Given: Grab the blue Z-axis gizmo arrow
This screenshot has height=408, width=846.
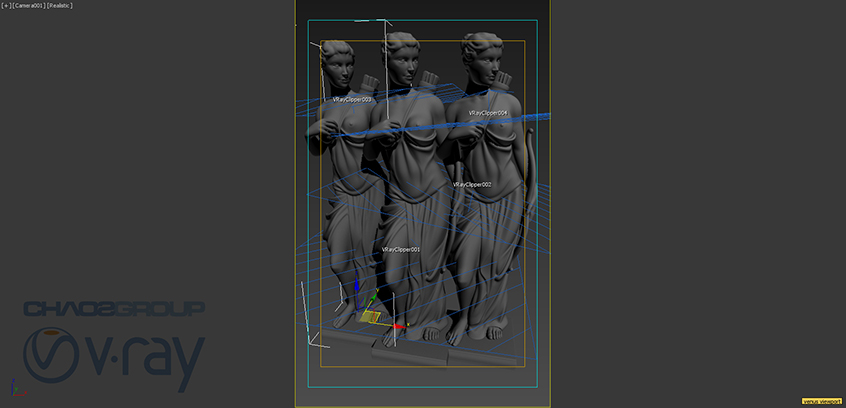Looking at the screenshot, I should coord(357,283).
